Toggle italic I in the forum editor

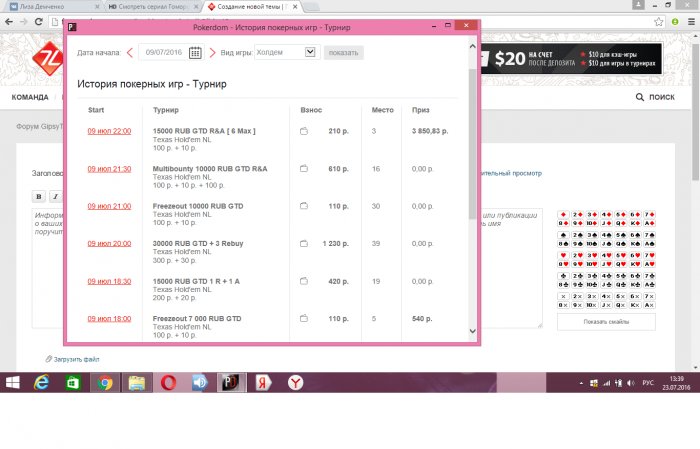tap(55, 196)
